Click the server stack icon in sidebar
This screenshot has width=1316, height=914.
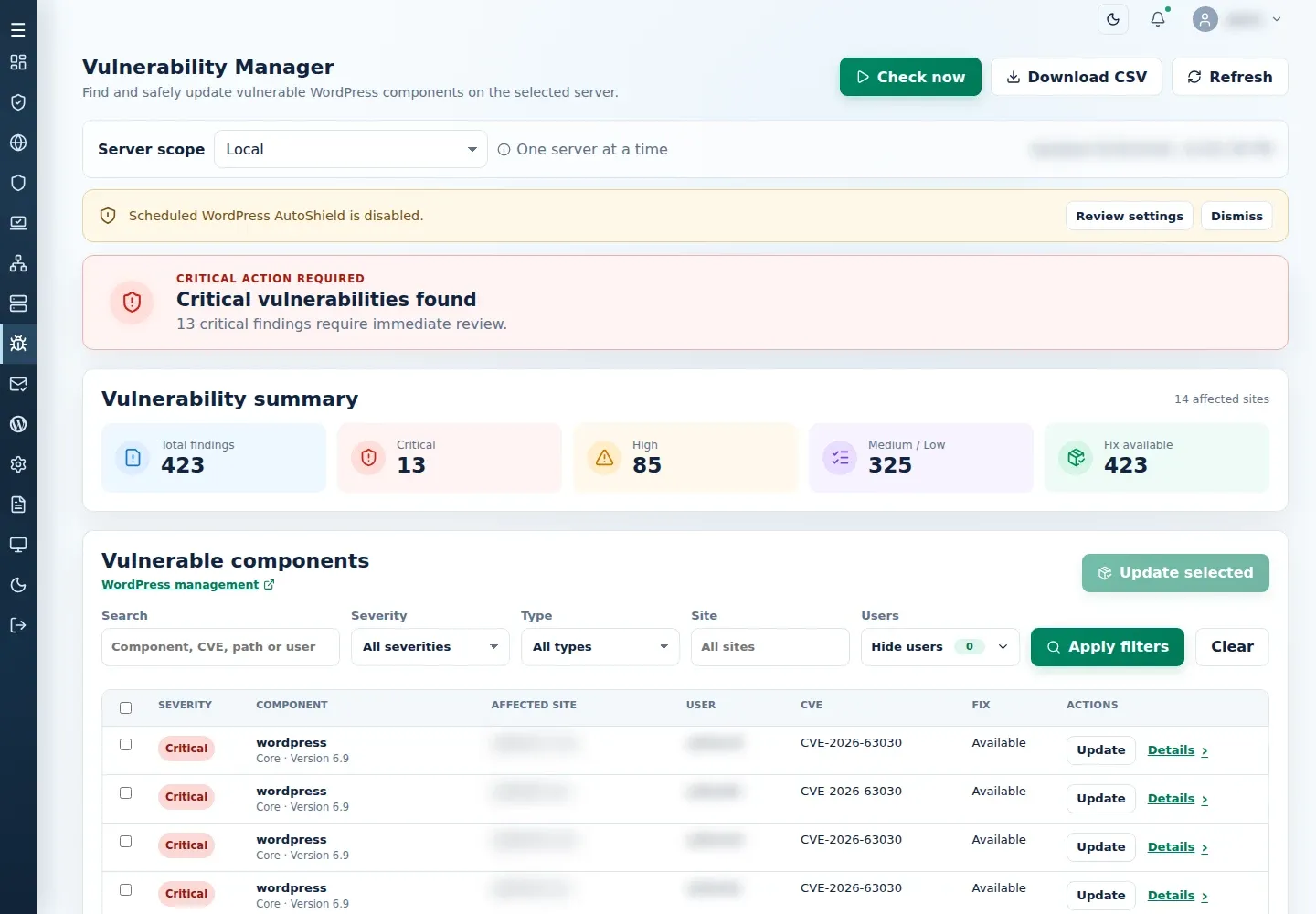click(x=18, y=303)
